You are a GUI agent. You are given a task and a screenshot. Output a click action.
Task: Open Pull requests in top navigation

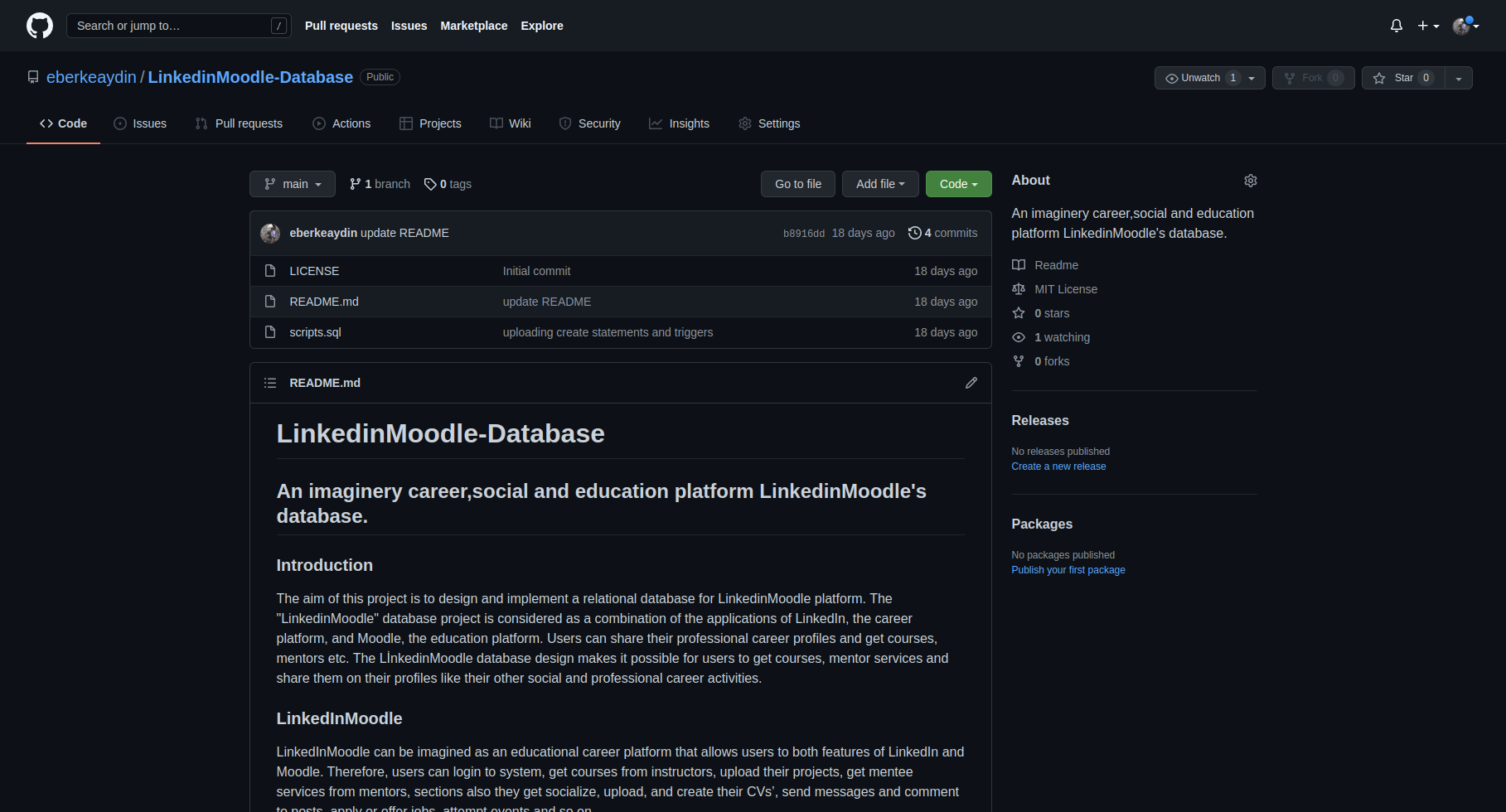click(x=341, y=26)
